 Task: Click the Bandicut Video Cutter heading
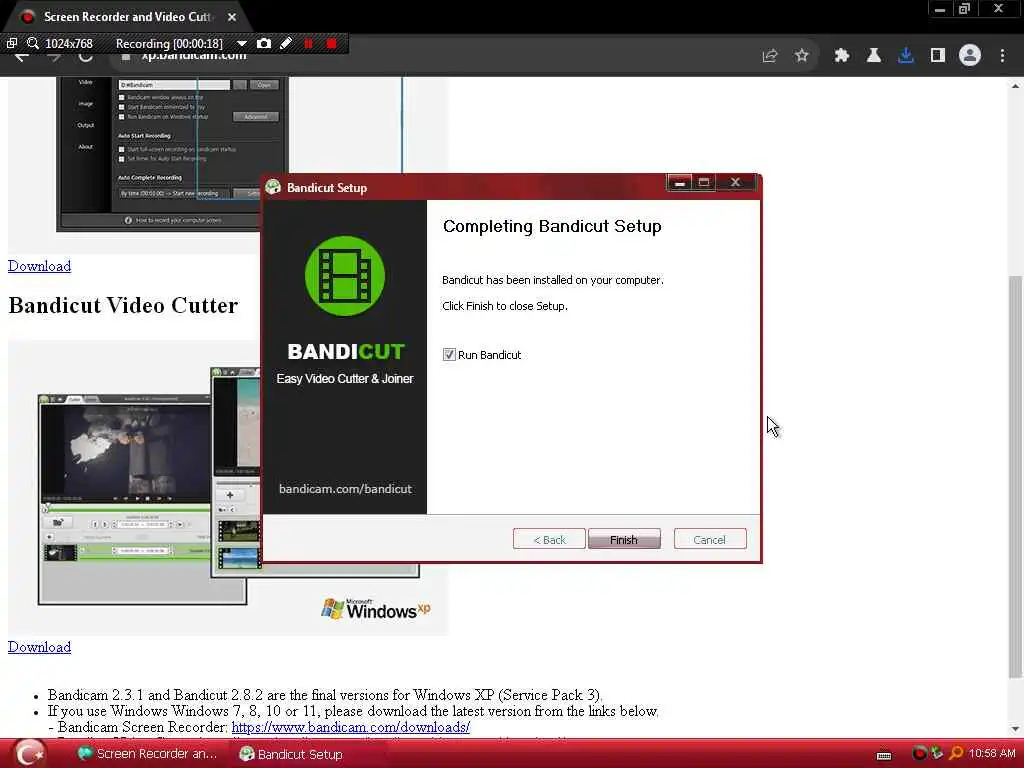(123, 305)
